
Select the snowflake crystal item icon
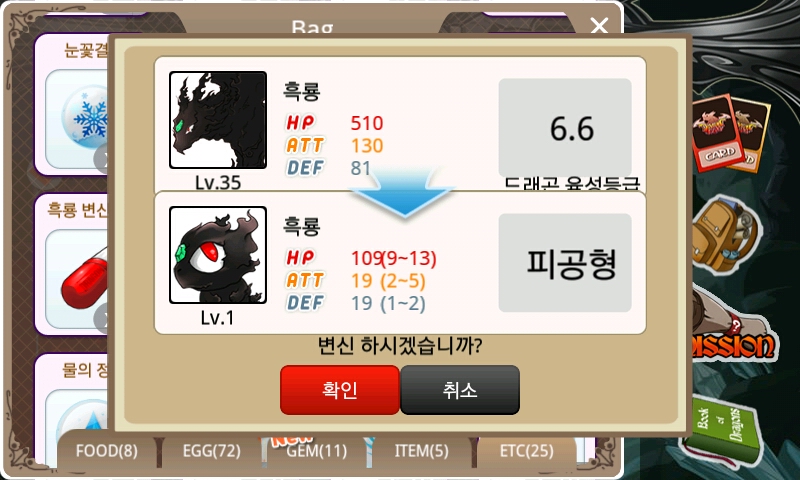point(84,118)
